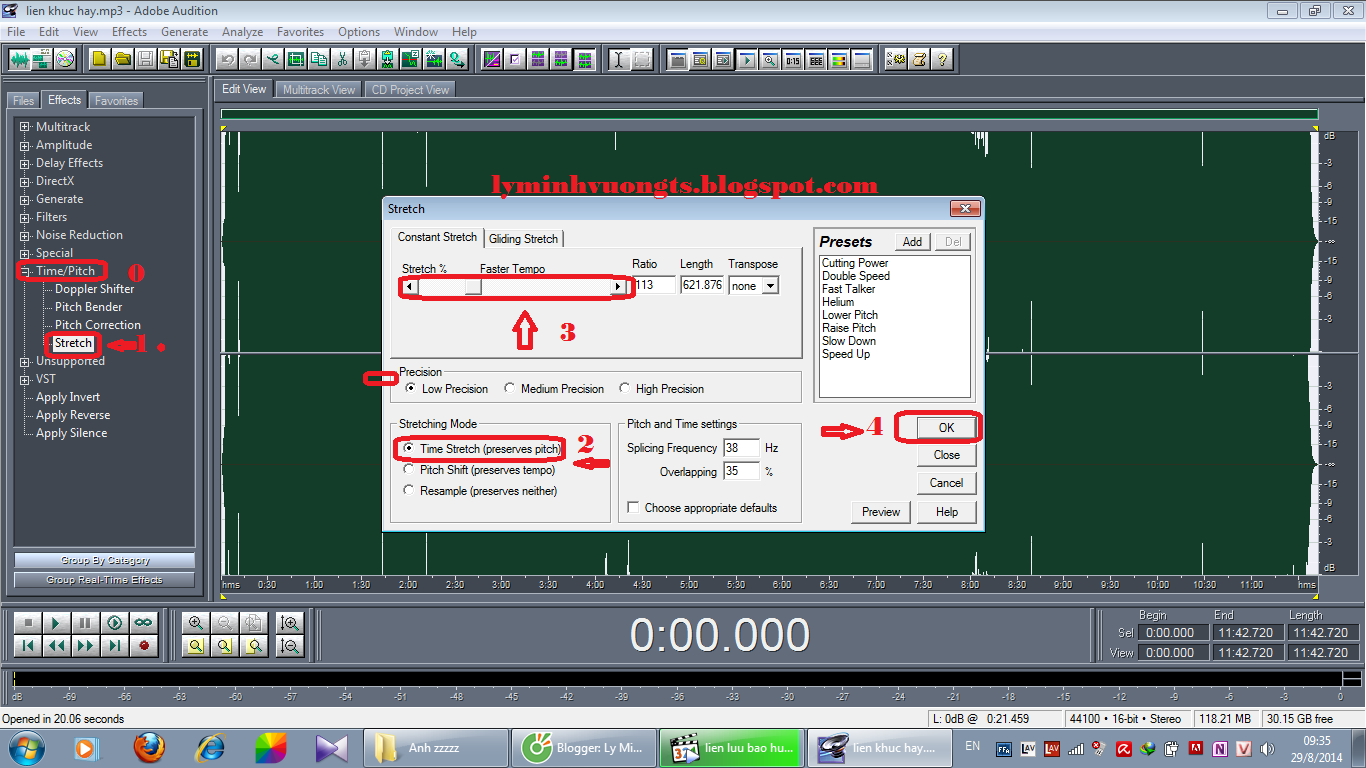This screenshot has height=768, width=1366.
Task: Switch to the Files panel tab
Action: 23,101
